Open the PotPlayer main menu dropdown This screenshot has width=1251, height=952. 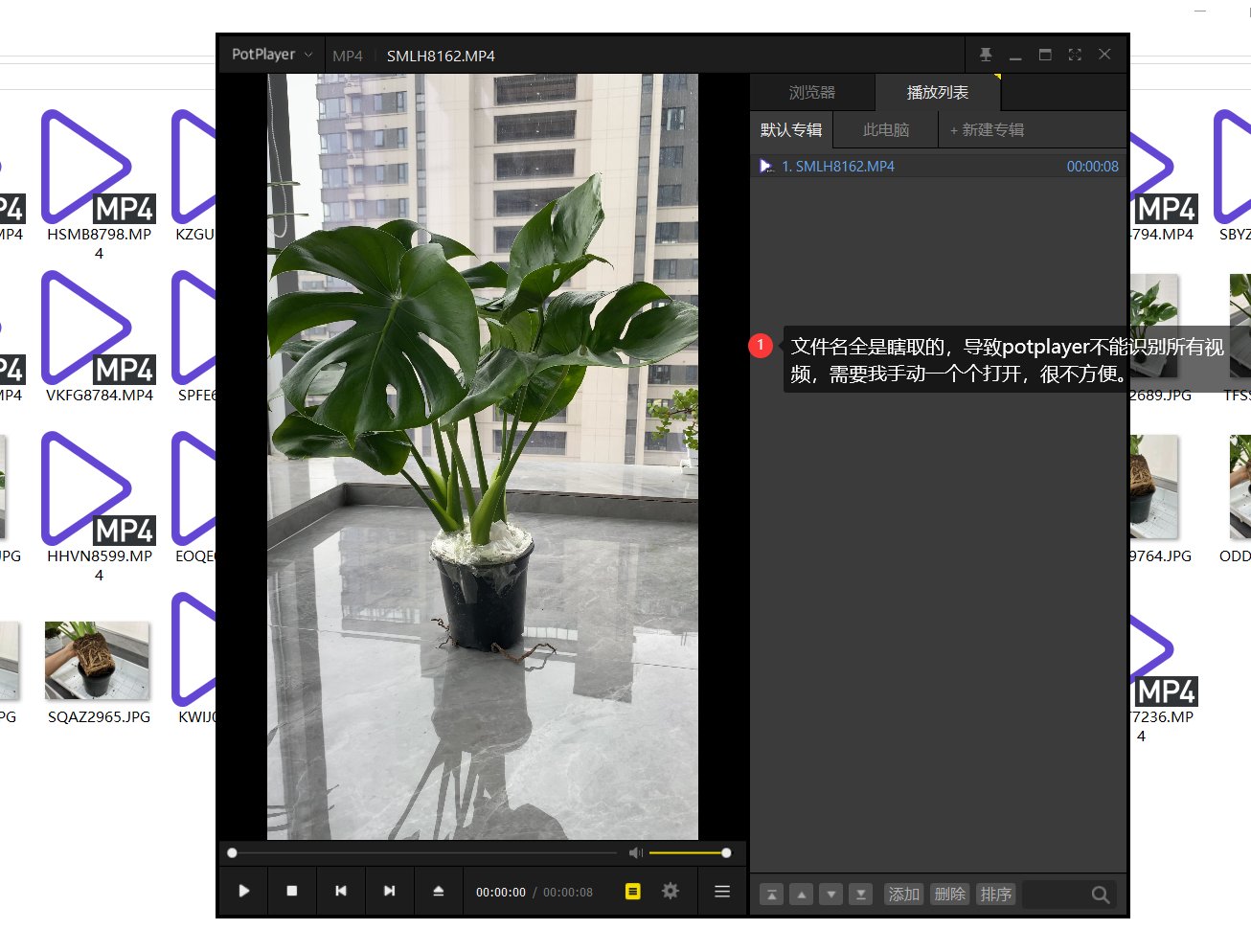[272, 55]
